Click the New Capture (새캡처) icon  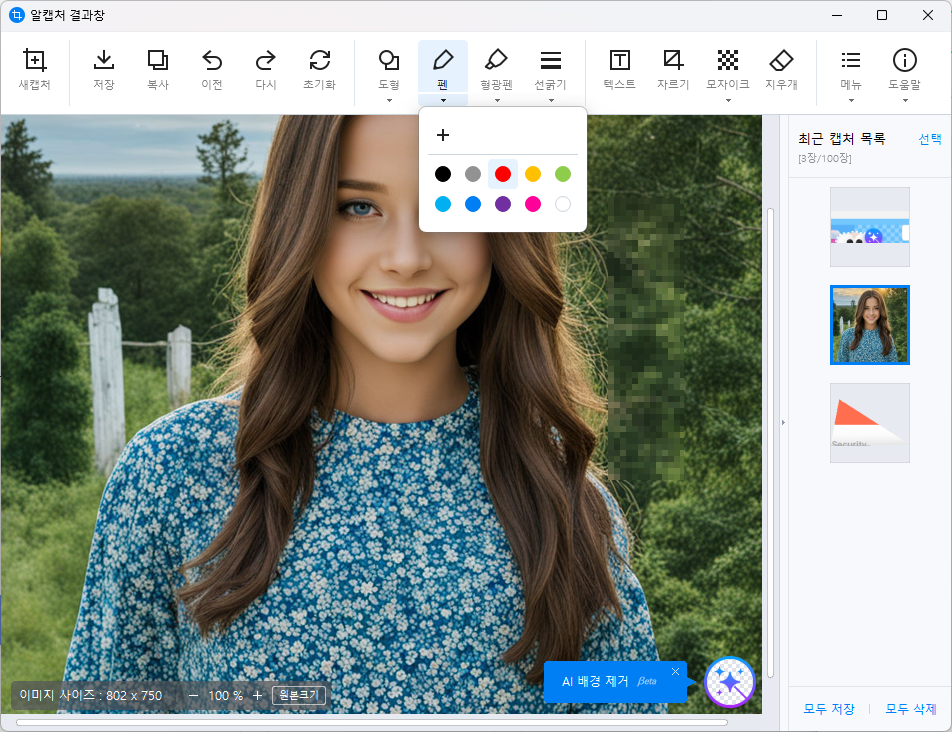point(35,61)
